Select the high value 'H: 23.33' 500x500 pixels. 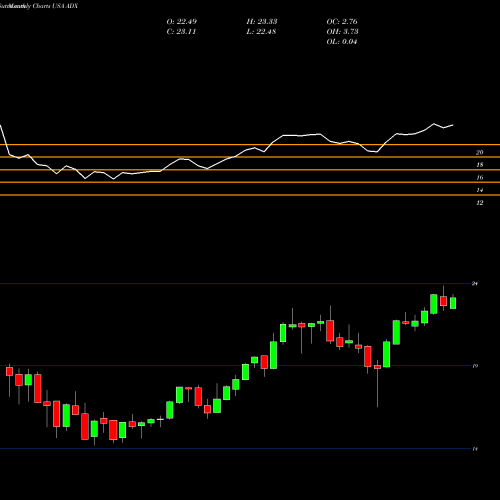point(262,22)
